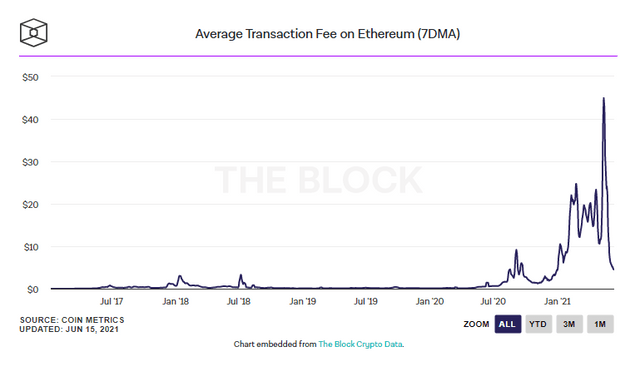Click the SOURCE: COIN METRICS text
This screenshot has height=366, width=640.
[x=72, y=320]
